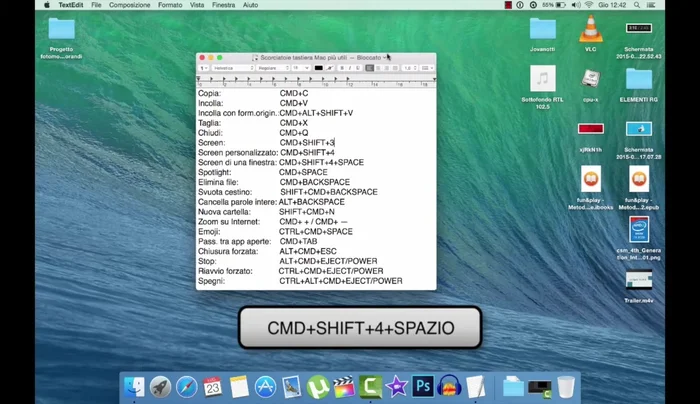Select the ELEMENTI RG desktop folder
The image size is (700, 404).
tap(639, 79)
